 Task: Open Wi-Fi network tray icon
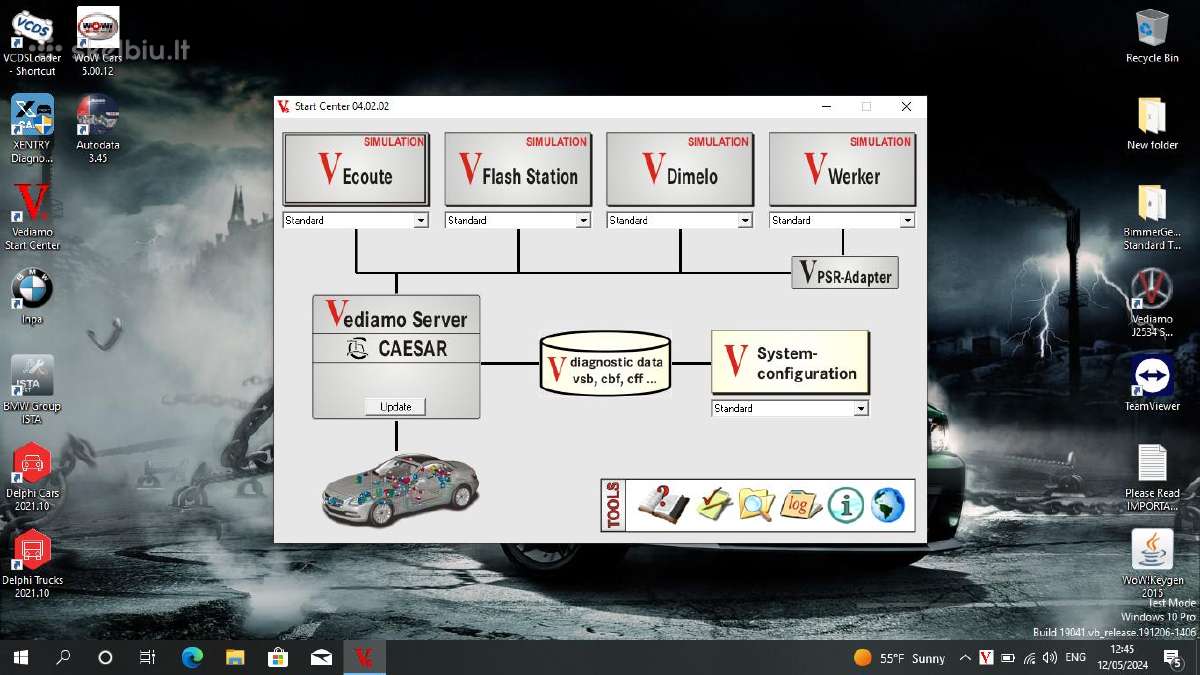pyautogui.click(x=1029, y=657)
